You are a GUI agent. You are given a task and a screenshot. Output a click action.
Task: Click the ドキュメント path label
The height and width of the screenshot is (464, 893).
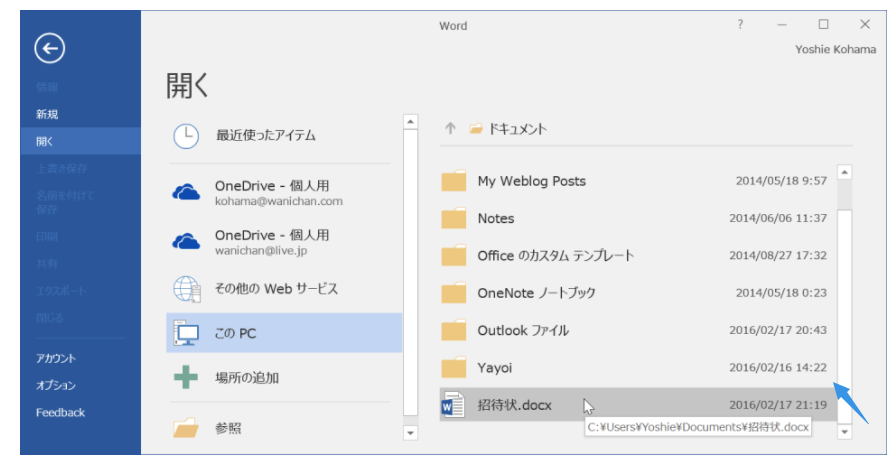pyautogui.click(x=518, y=129)
